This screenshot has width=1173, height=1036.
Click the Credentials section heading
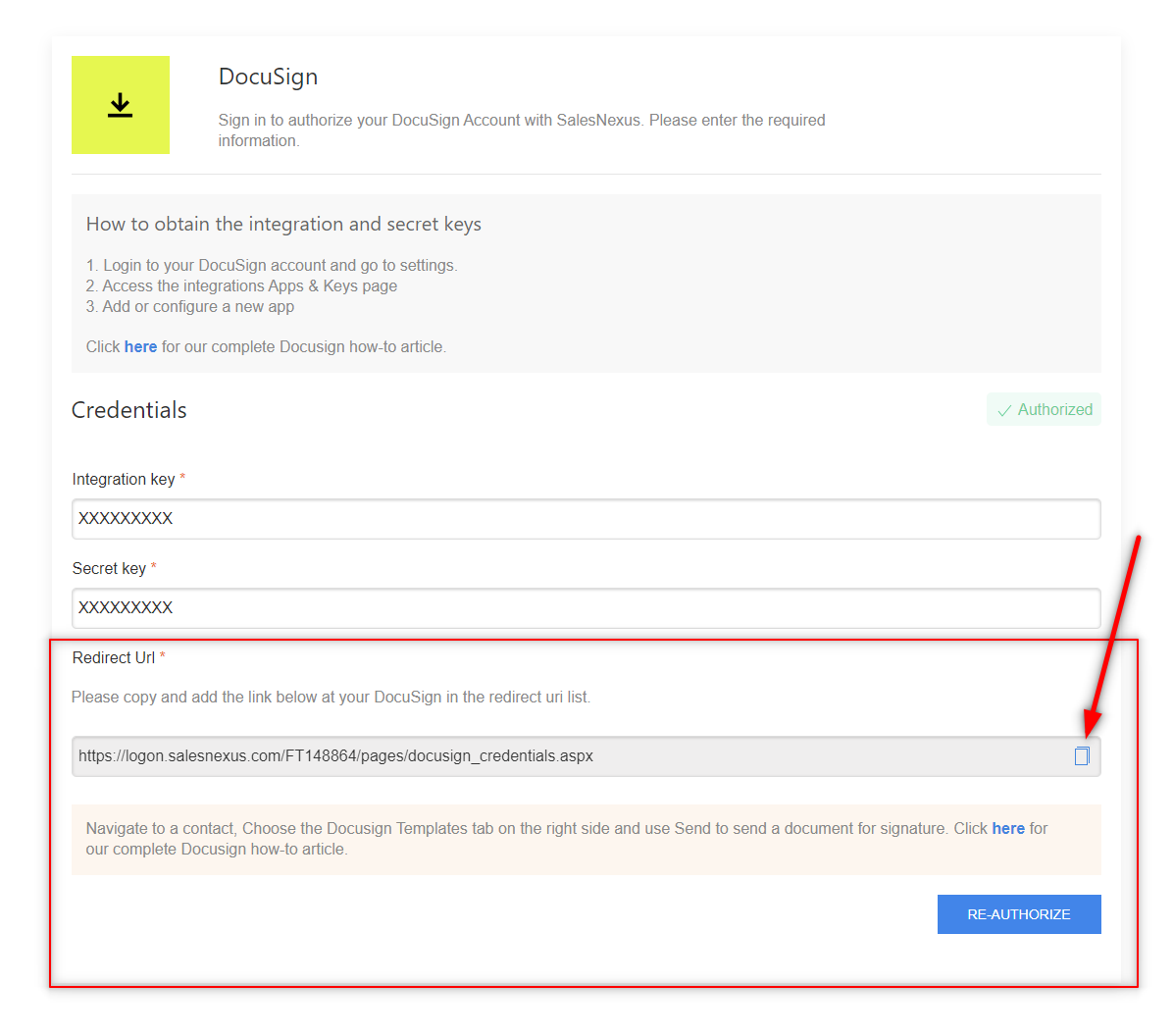(128, 410)
